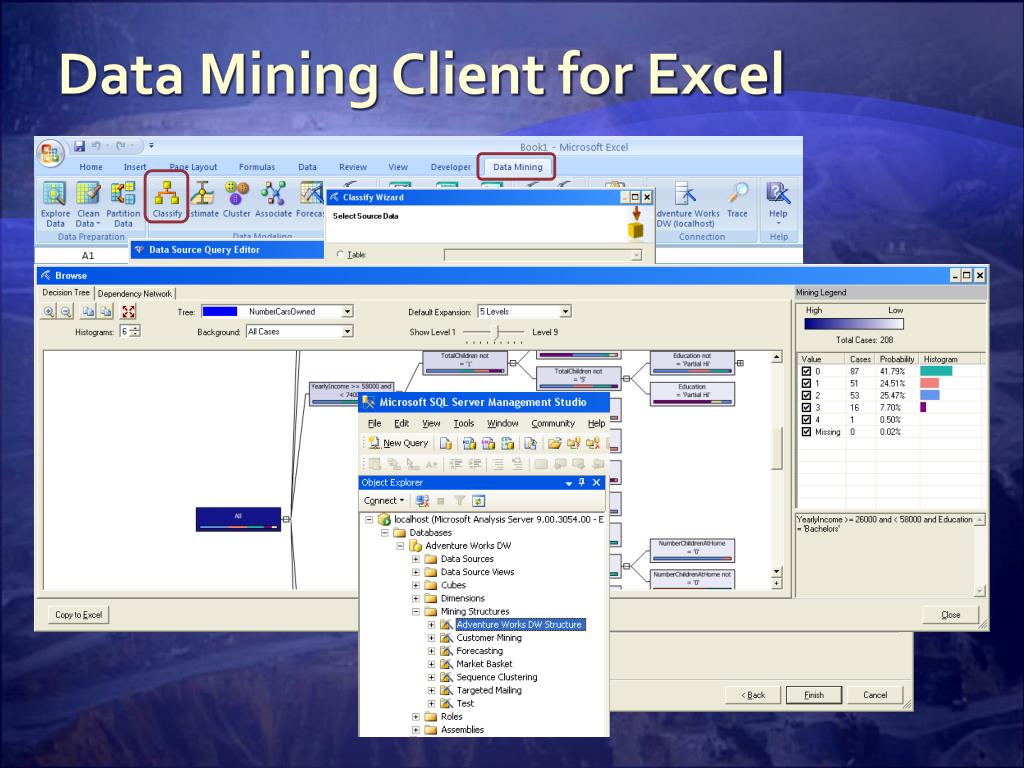Click the blue Tree color swatch
This screenshot has width=1024, height=768.
pos(219,312)
